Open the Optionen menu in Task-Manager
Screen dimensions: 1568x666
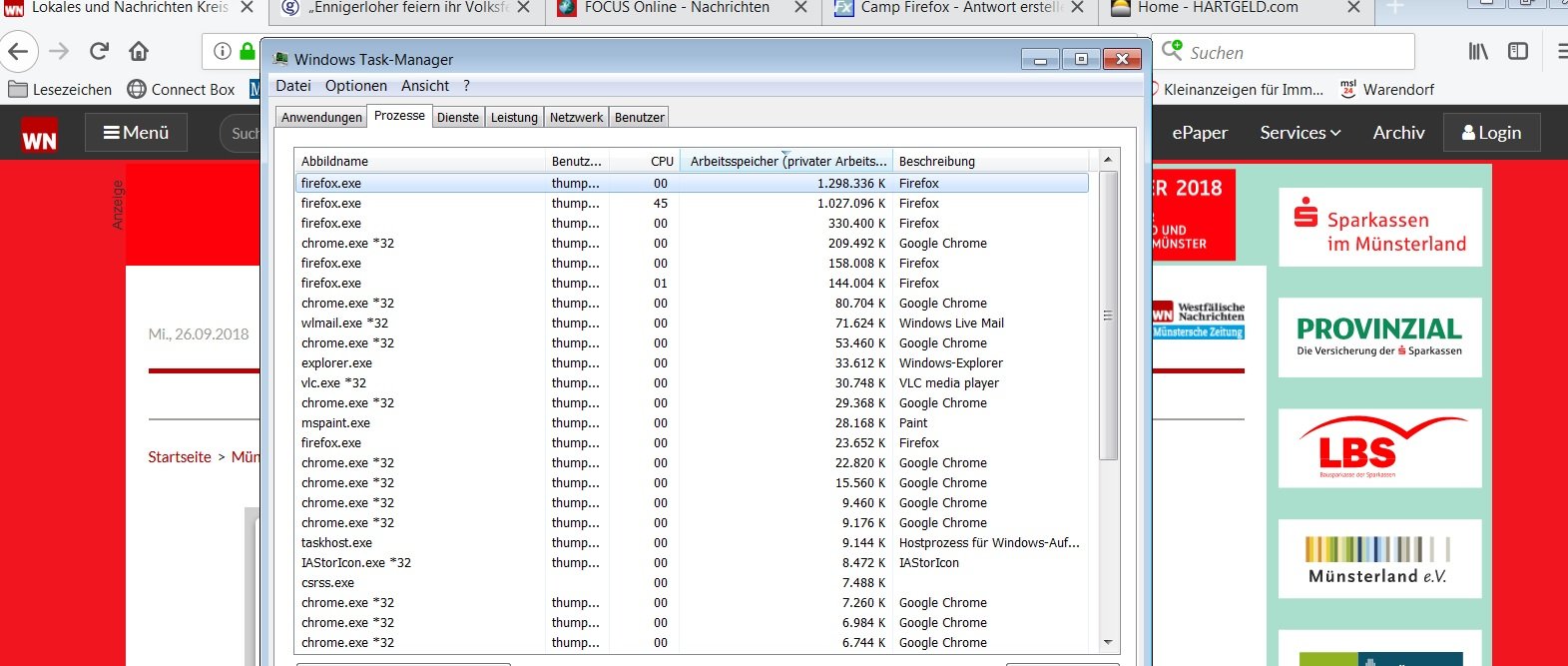pos(355,86)
